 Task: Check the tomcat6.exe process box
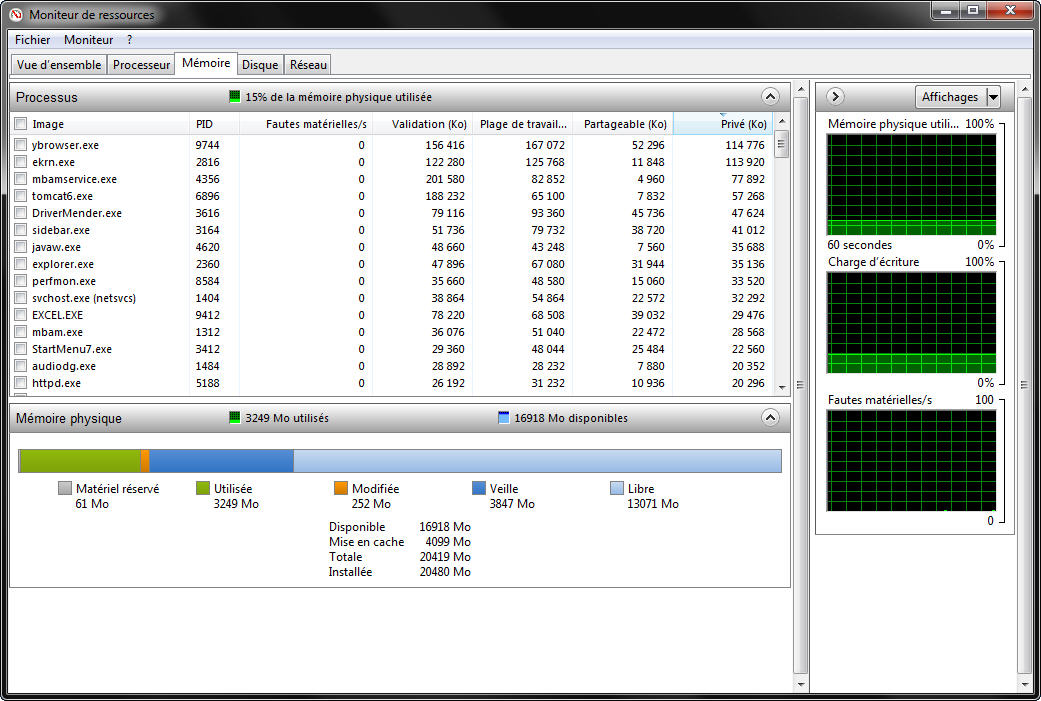point(21,196)
